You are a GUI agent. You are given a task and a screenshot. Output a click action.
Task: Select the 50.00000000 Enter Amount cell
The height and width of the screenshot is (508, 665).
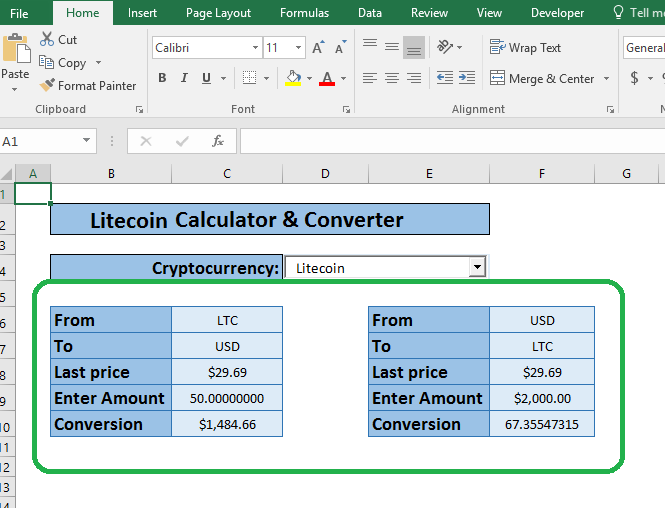point(227,398)
